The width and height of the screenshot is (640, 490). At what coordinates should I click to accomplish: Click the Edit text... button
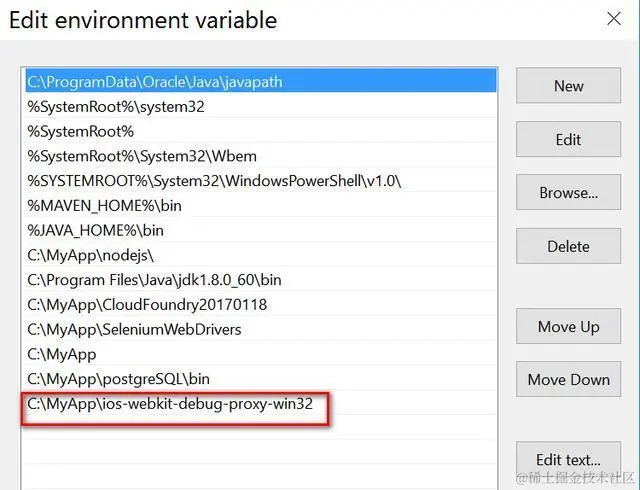[568, 459]
